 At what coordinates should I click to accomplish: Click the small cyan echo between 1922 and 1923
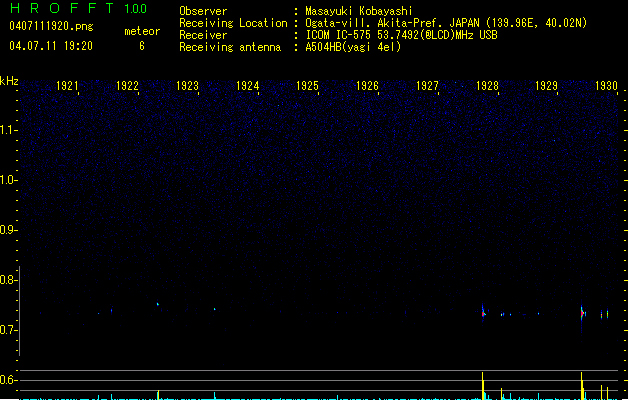tap(158, 304)
